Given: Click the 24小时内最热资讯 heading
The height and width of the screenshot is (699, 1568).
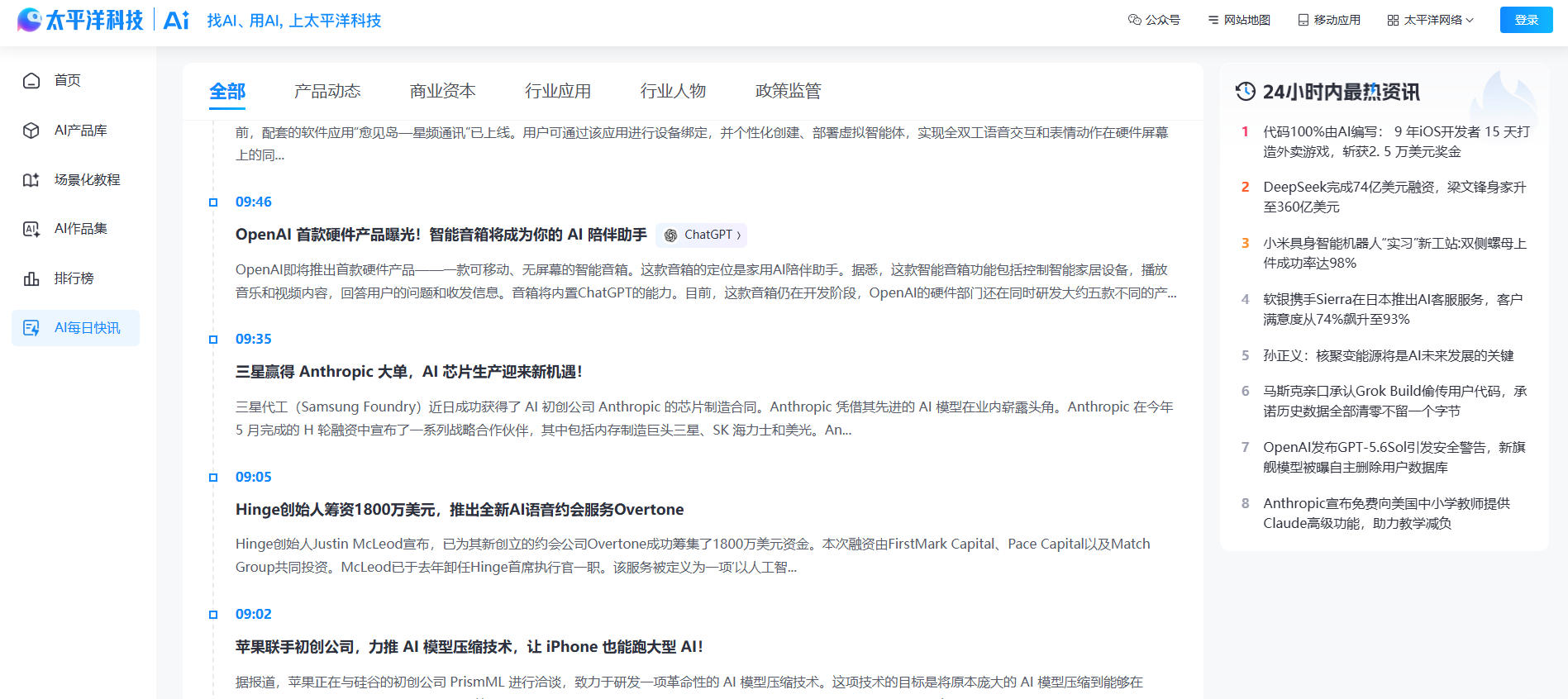Looking at the screenshot, I should (x=1341, y=92).
